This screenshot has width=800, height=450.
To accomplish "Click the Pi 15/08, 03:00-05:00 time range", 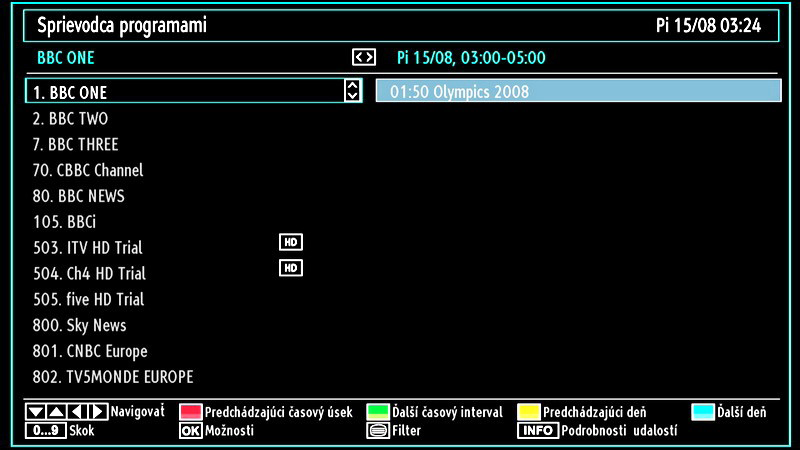I will click(471, 58).
